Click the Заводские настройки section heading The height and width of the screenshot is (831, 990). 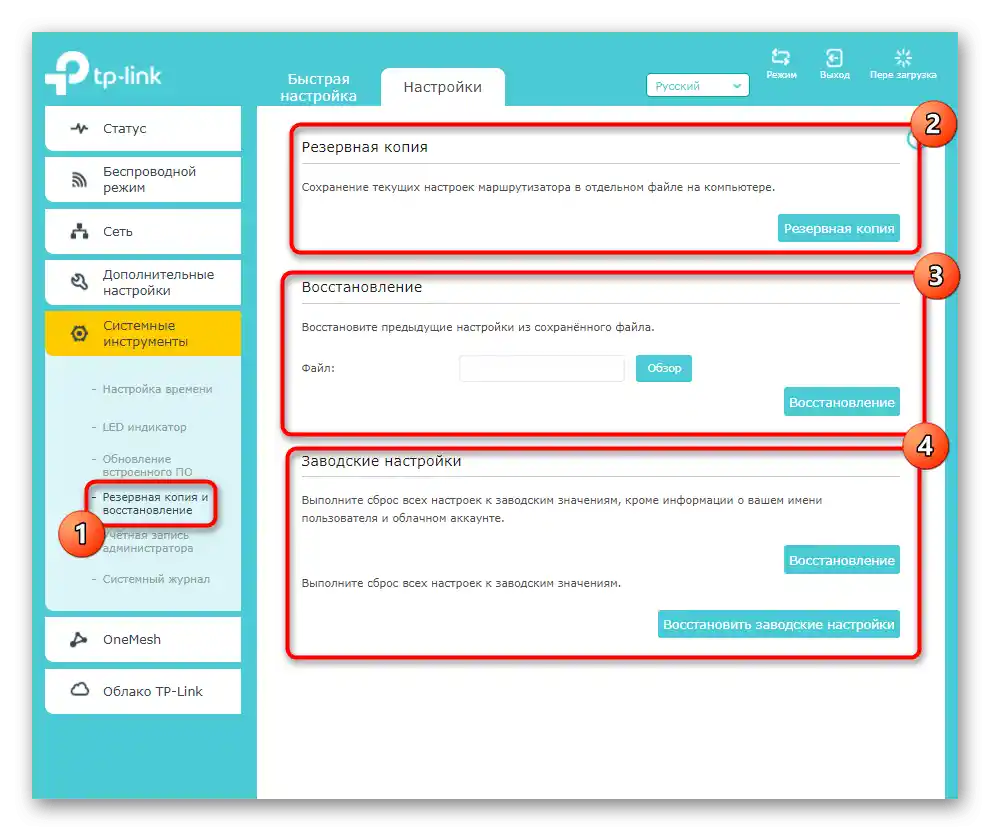pyautogui.click(x=381, y=461)
